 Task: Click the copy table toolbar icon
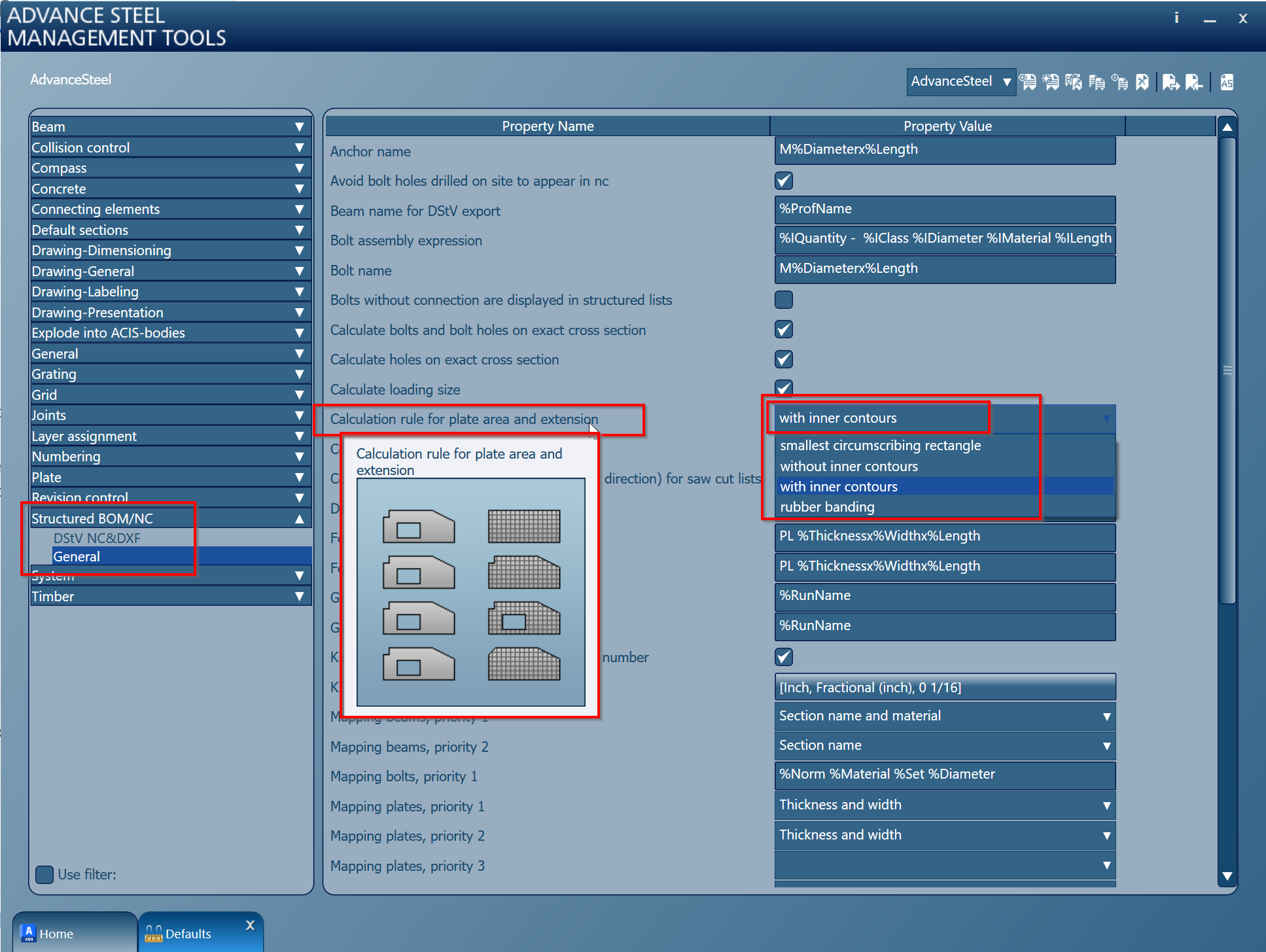pyautogui.click(x=1097, y=82)
